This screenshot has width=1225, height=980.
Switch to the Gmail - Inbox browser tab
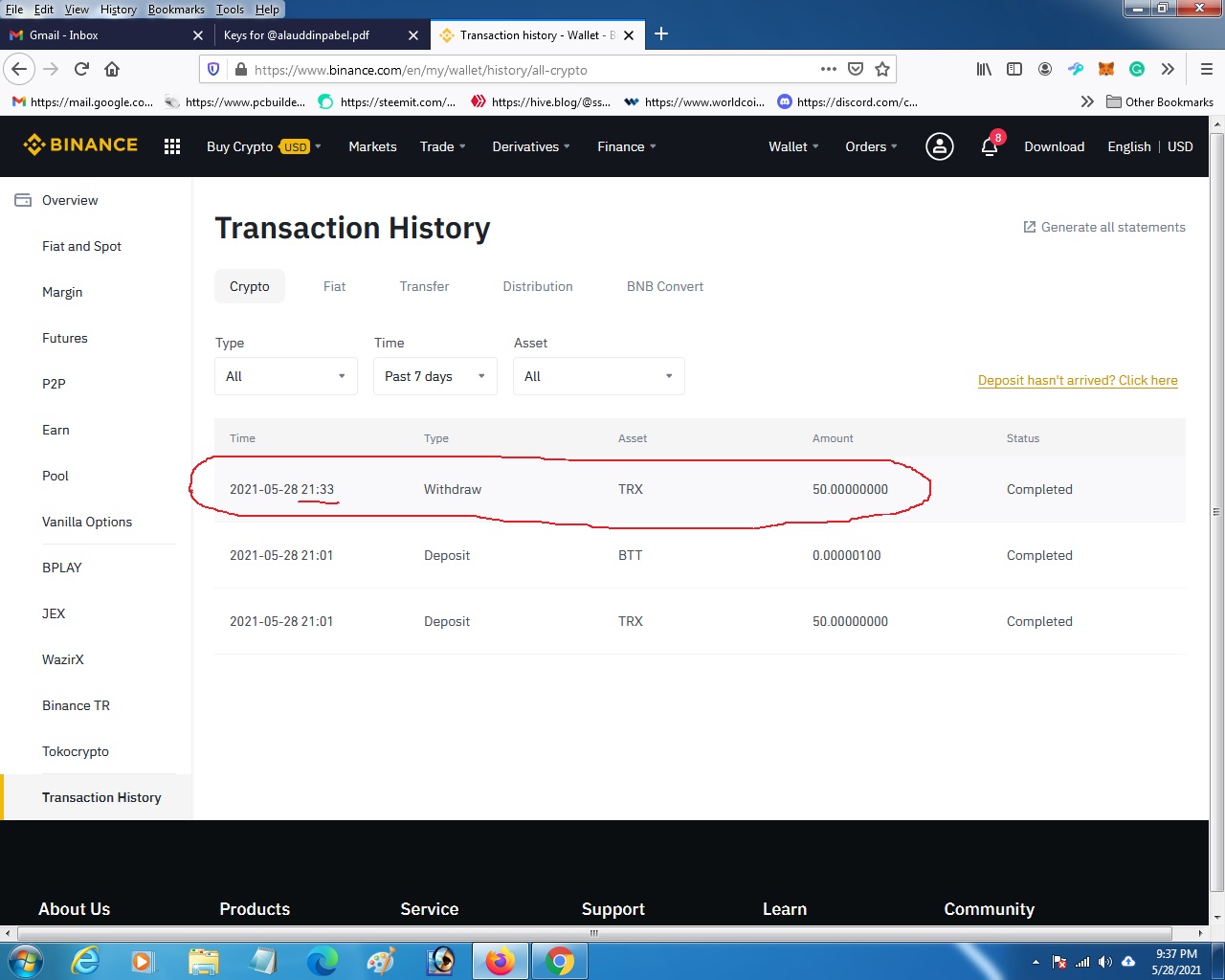(105, 35)
